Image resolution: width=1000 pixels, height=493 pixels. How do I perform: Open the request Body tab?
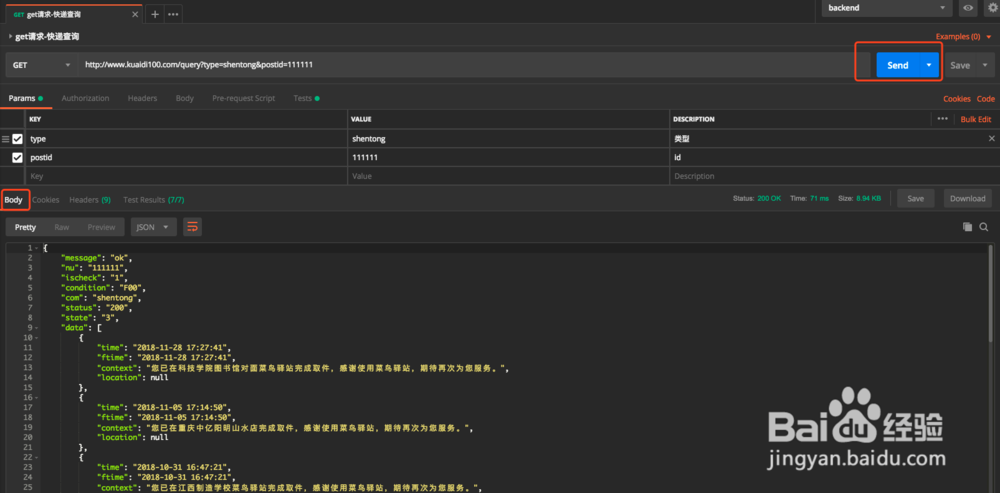(x=185, y=98)
